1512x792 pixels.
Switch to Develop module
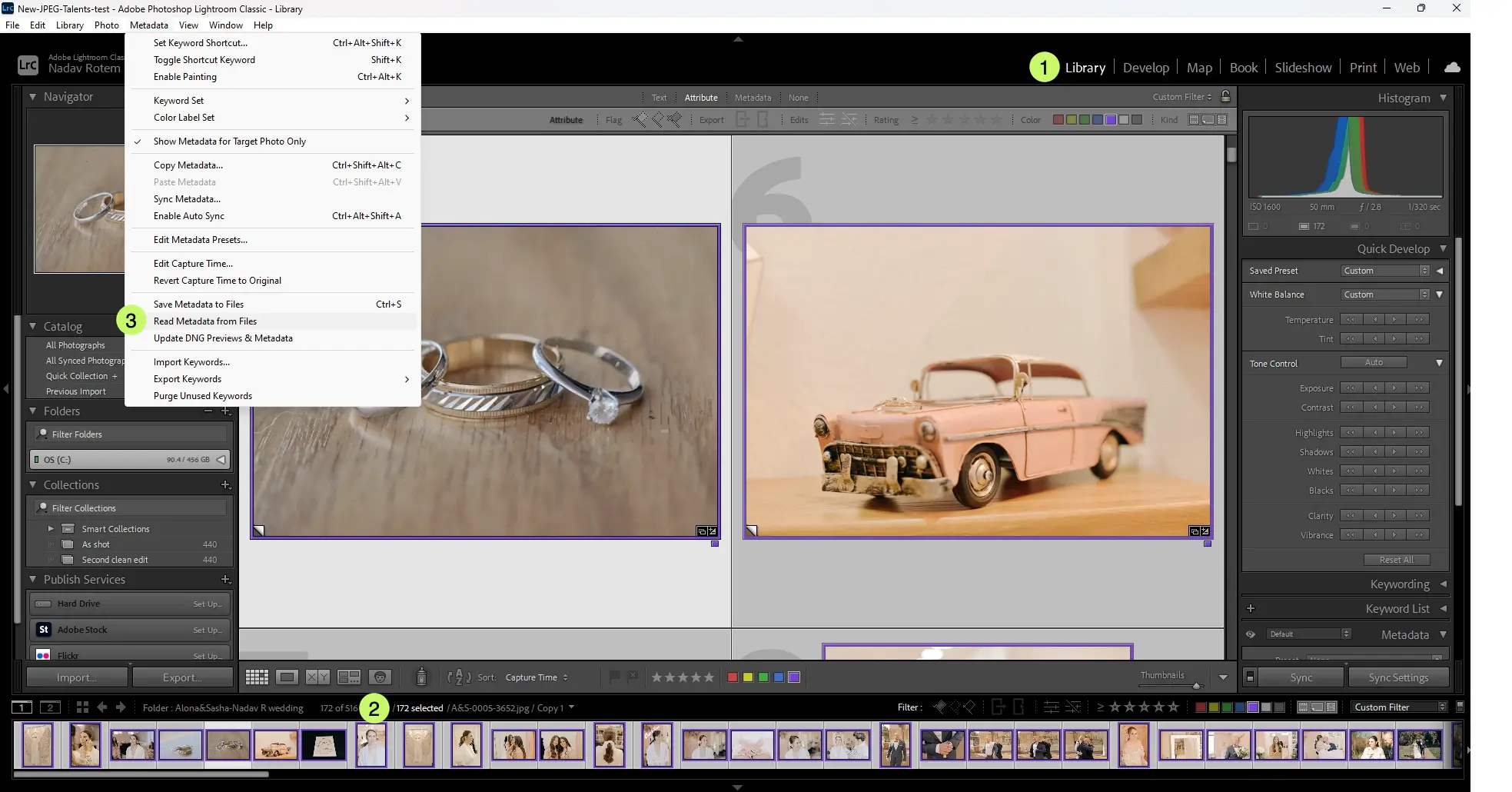tap(1145, 68)
